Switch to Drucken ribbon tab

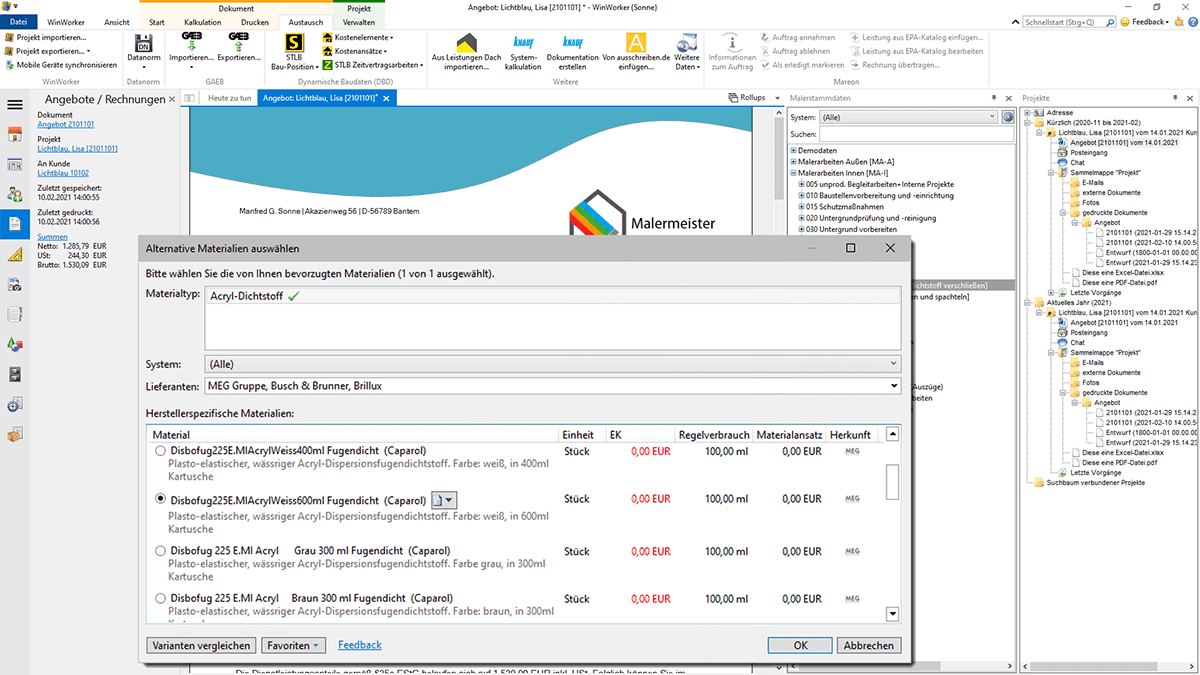[255, 21]
